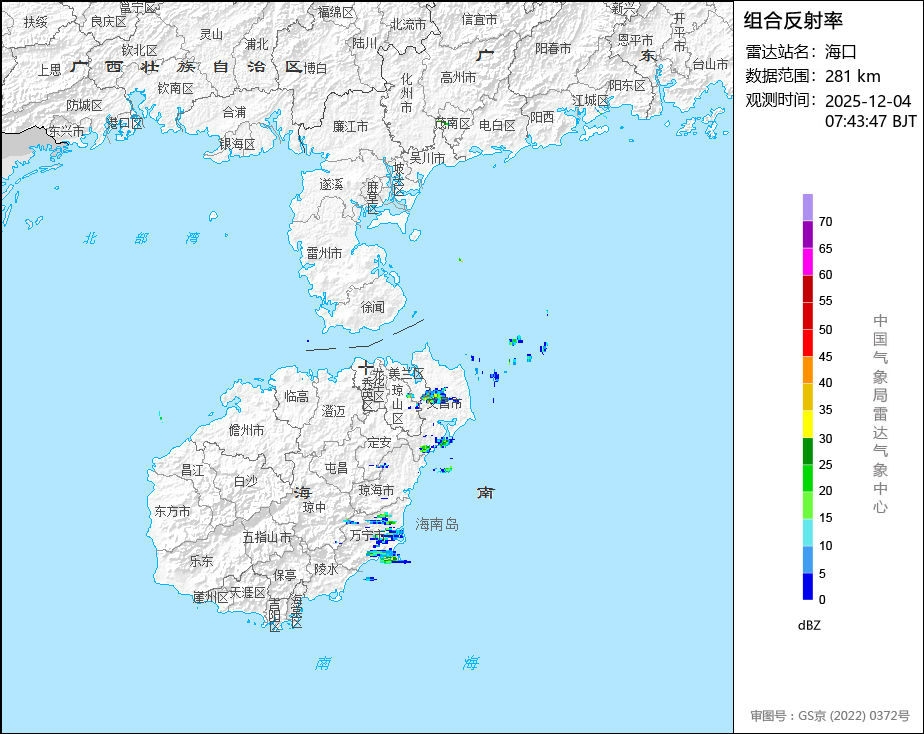924x734 pixels.
Task: Click the 阳西 map label
Action: (542, 117)
